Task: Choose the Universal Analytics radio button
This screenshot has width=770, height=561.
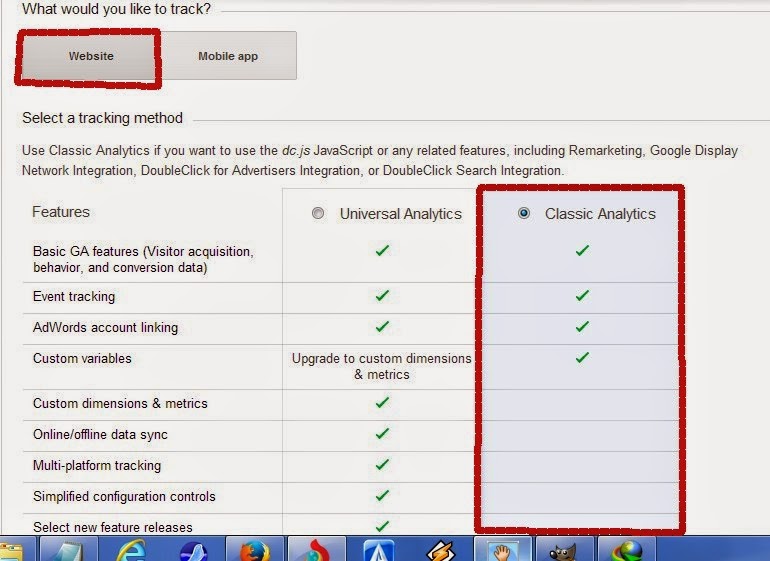Action: (318, 213)
